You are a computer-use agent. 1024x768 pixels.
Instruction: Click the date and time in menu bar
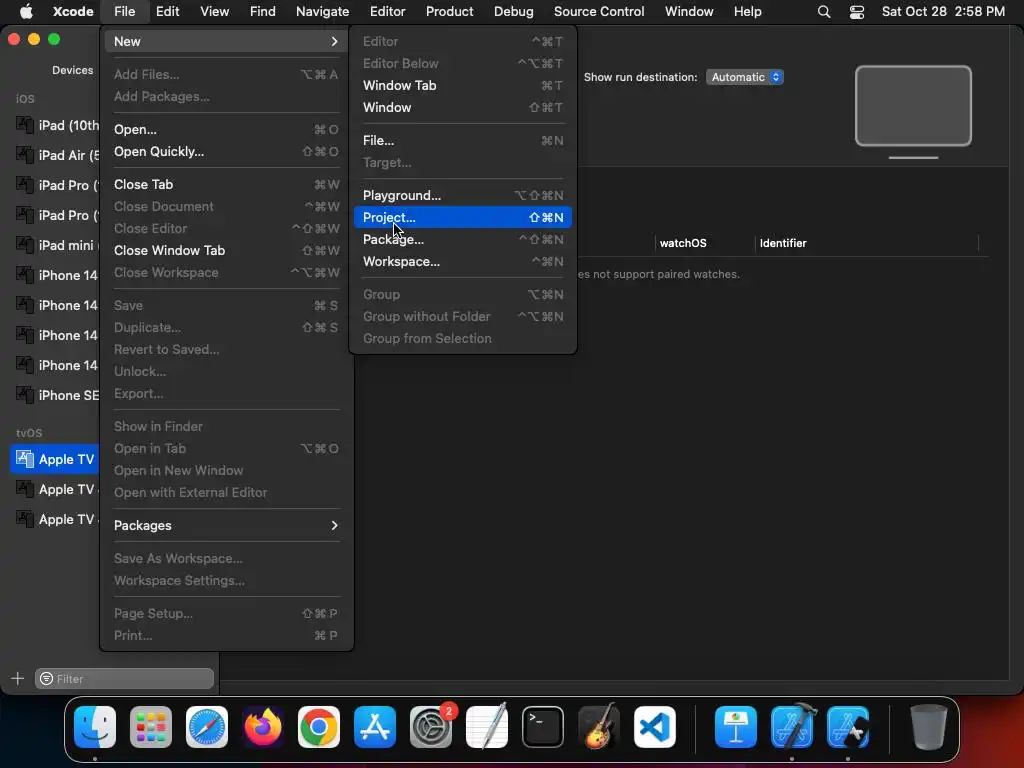[943, 12]
